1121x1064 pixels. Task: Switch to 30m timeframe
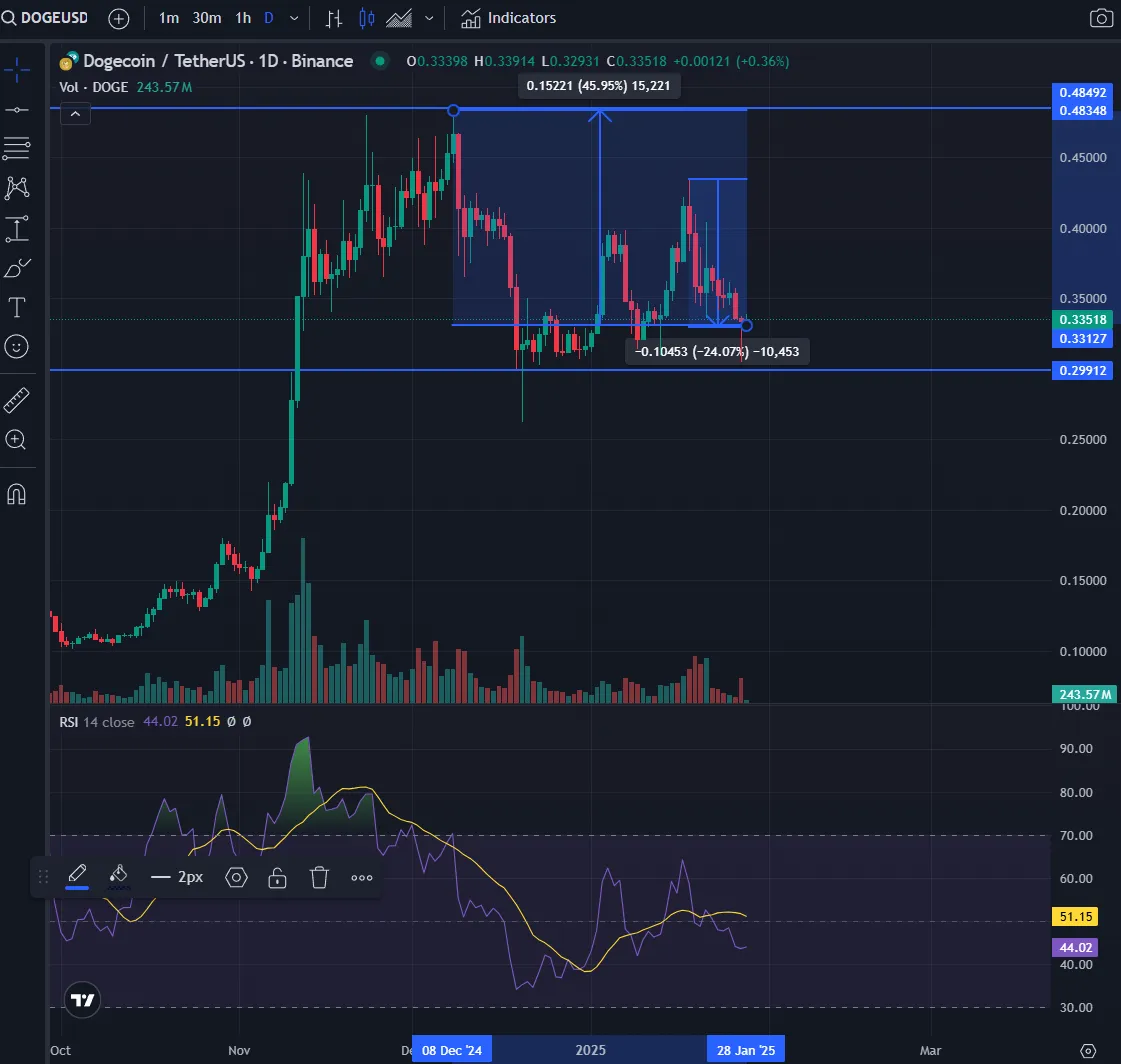click(207, 18)
